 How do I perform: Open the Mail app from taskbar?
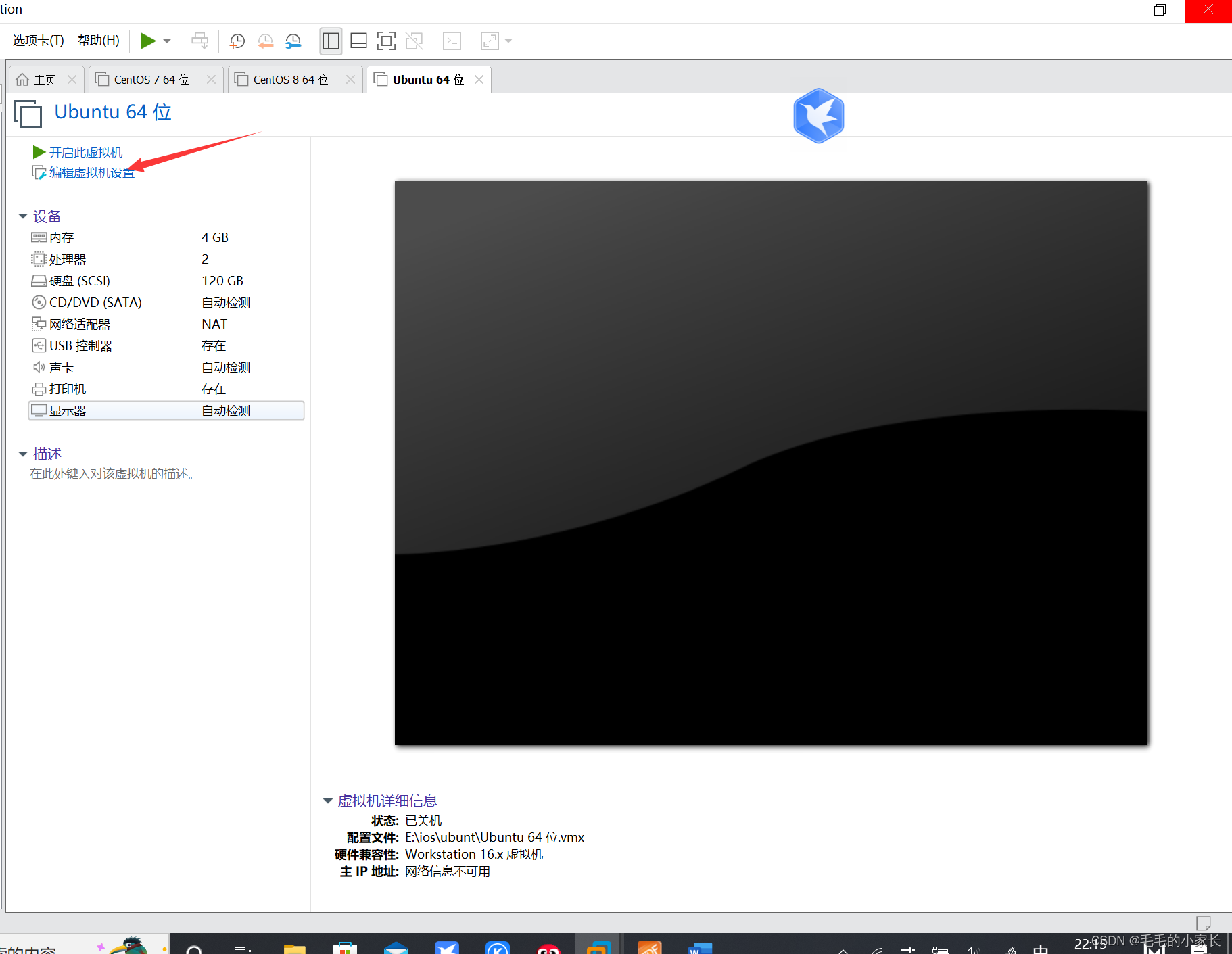396,947
